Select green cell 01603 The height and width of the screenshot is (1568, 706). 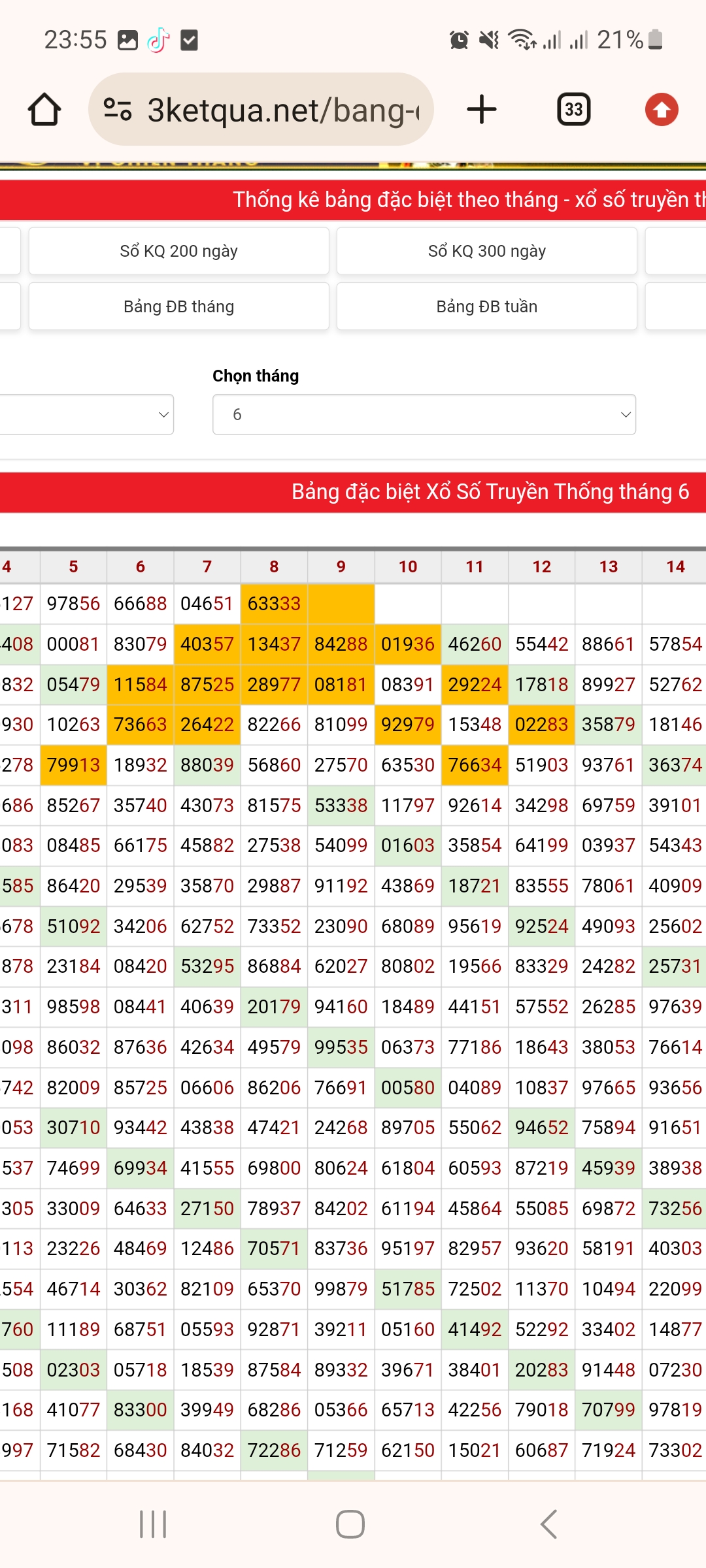click(408, 845)
